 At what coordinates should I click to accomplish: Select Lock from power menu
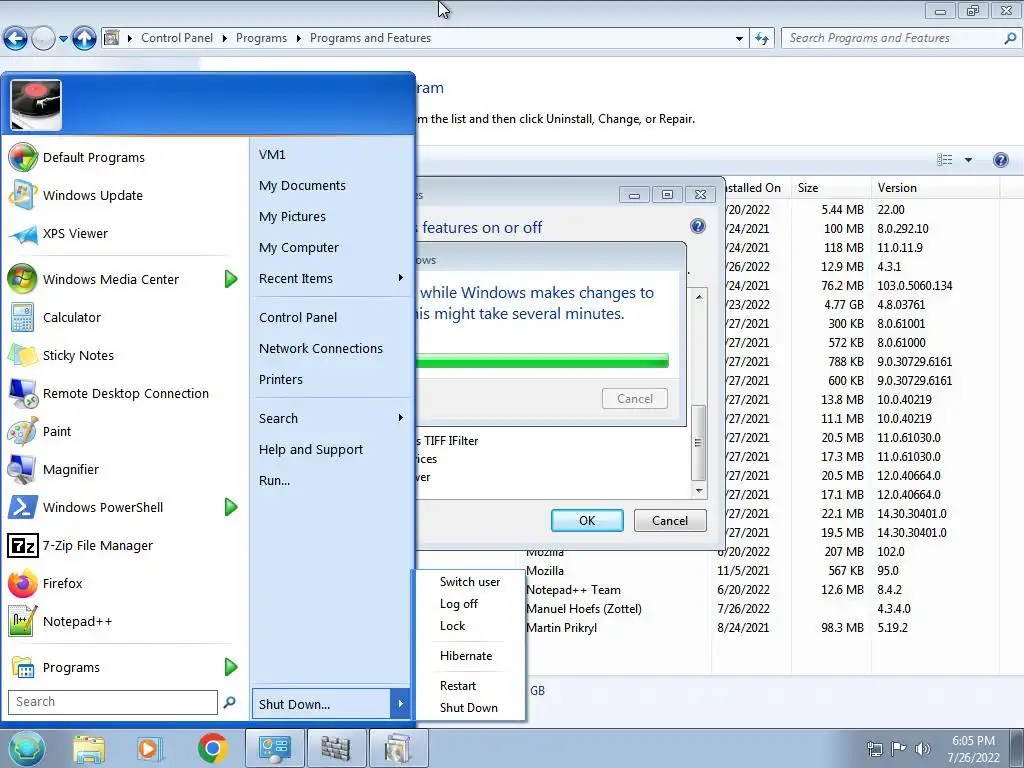click(x=453, y=626)
